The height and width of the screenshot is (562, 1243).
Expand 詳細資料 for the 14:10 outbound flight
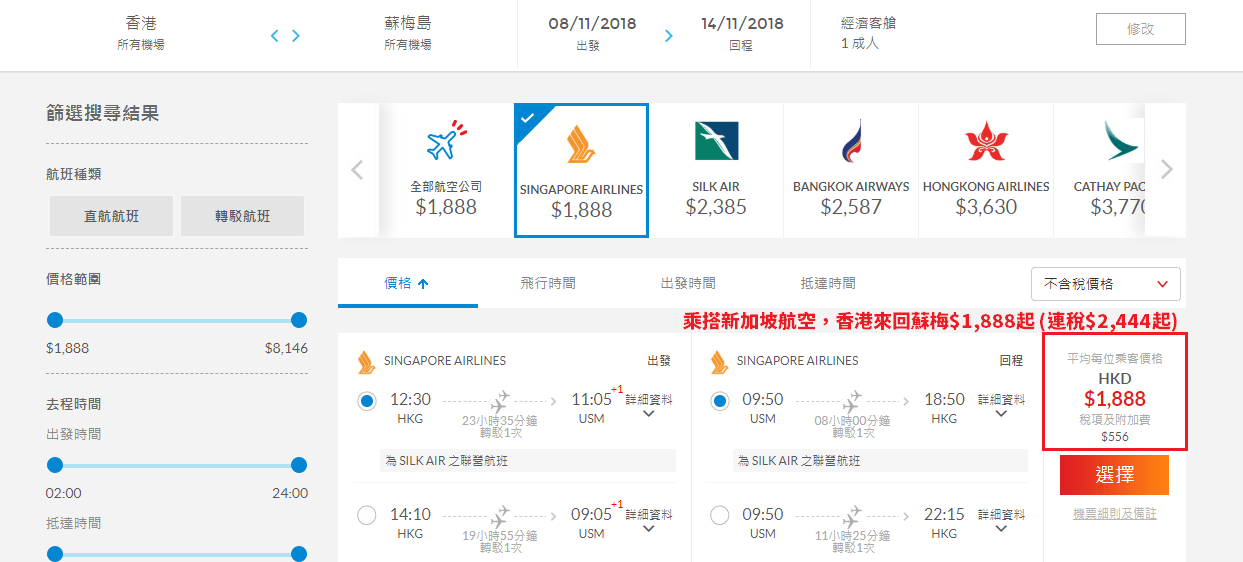[649, 520]
